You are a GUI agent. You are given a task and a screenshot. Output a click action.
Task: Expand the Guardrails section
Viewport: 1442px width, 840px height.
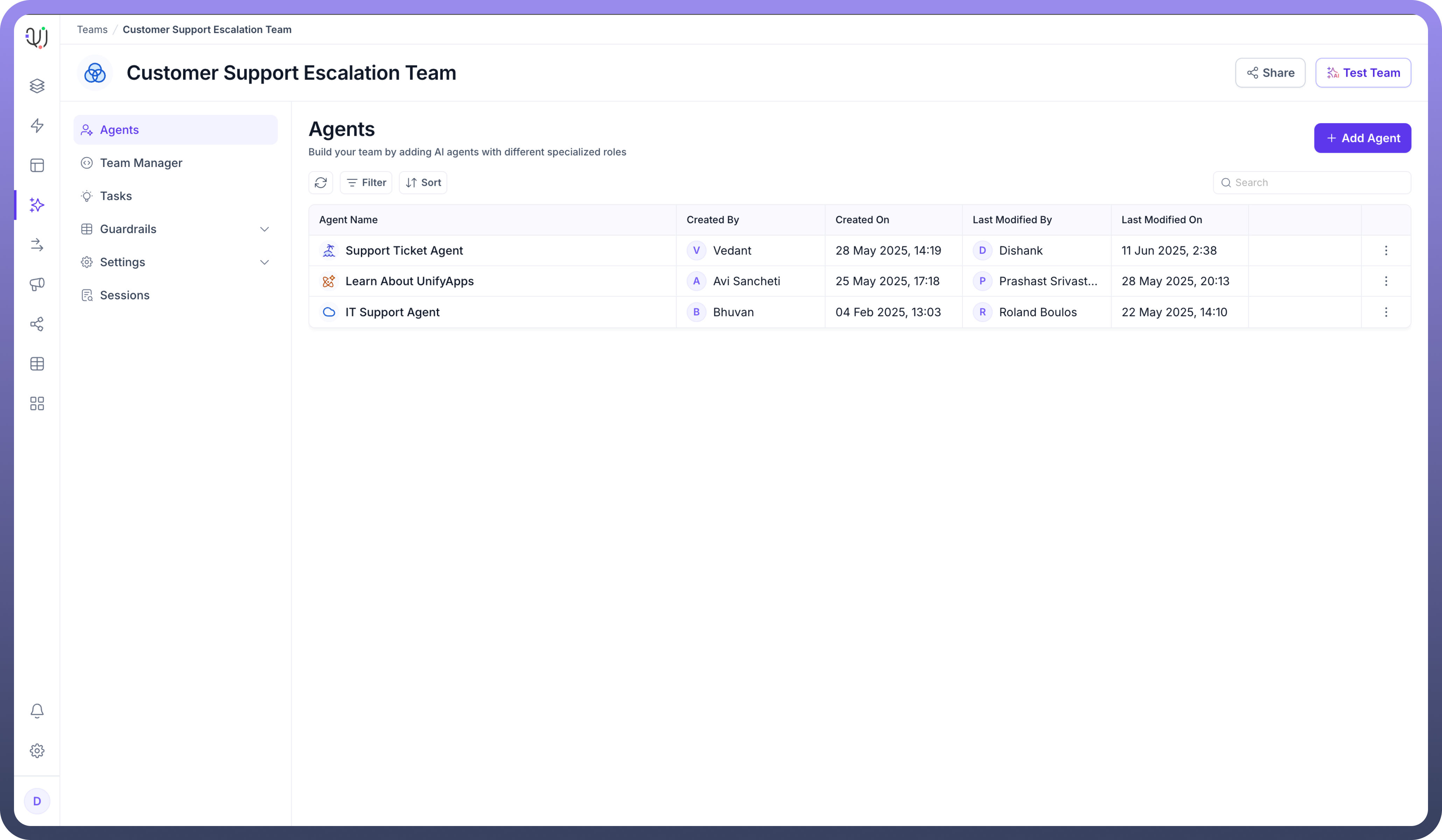264,230
